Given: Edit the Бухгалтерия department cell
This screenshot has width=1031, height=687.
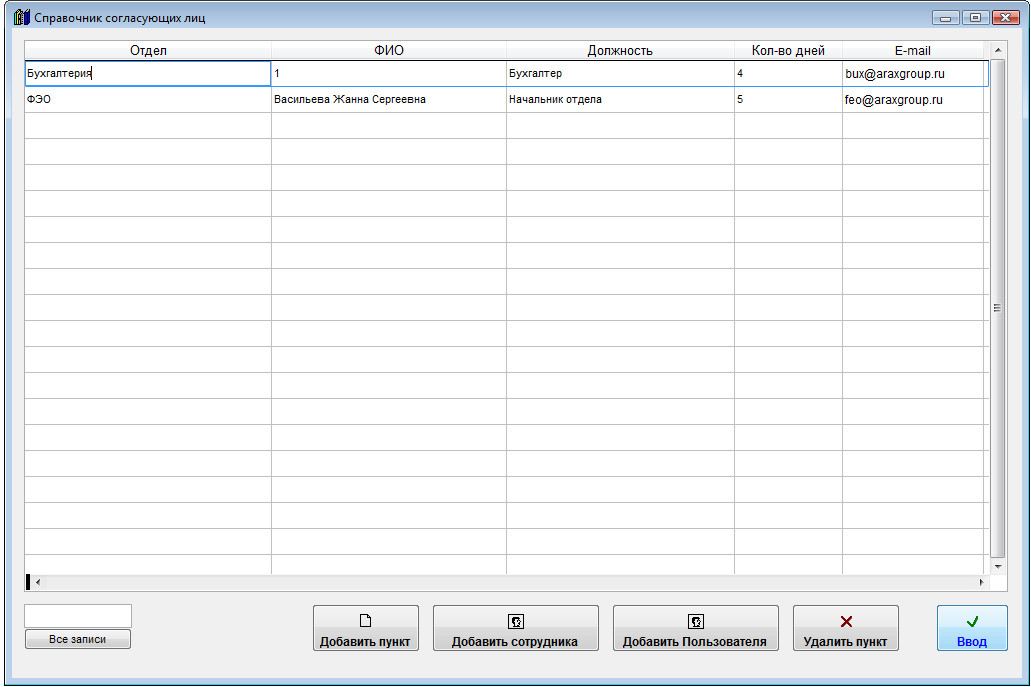Looking at the screenshot, I should (148, 74).
